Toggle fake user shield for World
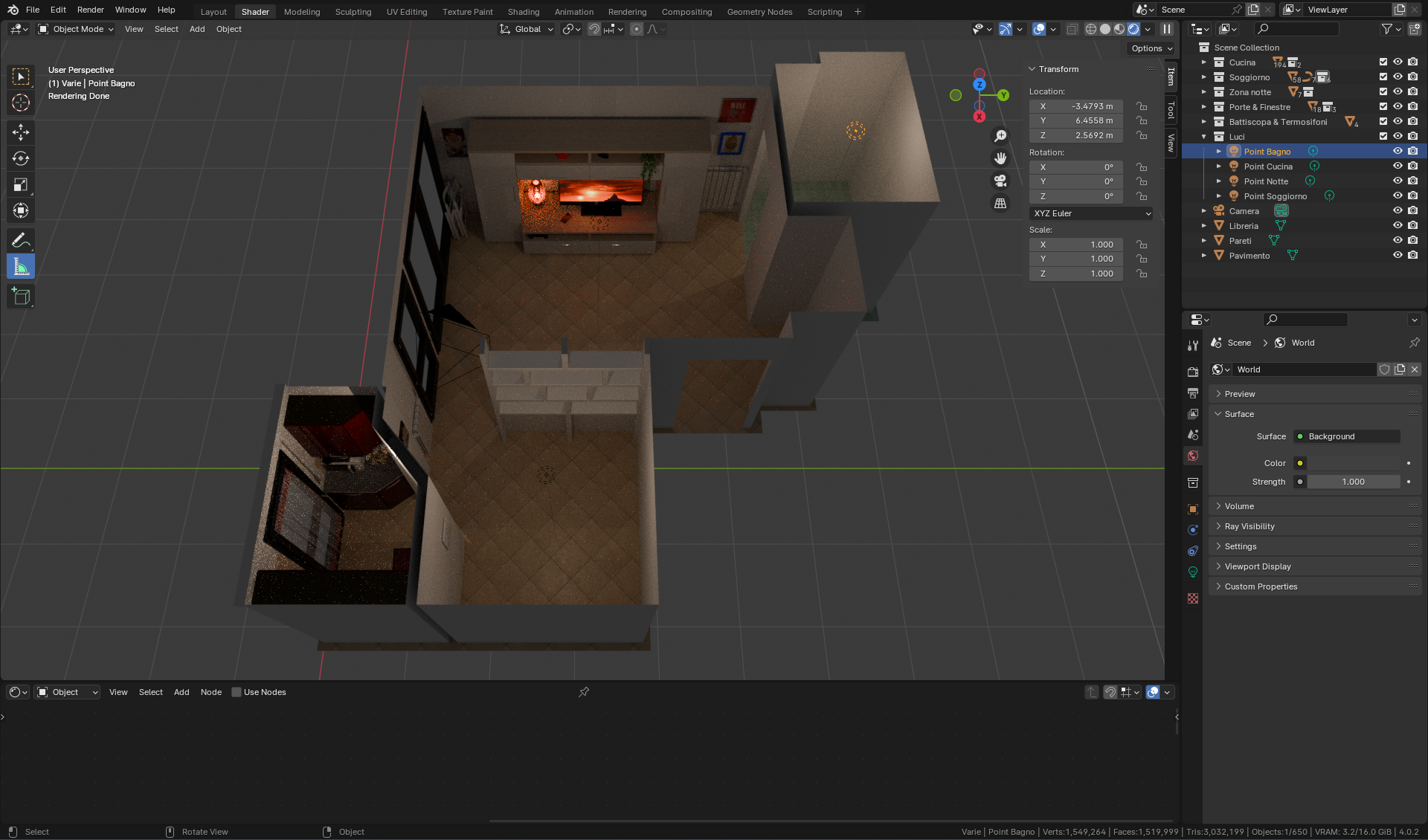The image size is (1428, 840). pos(1384,369)
